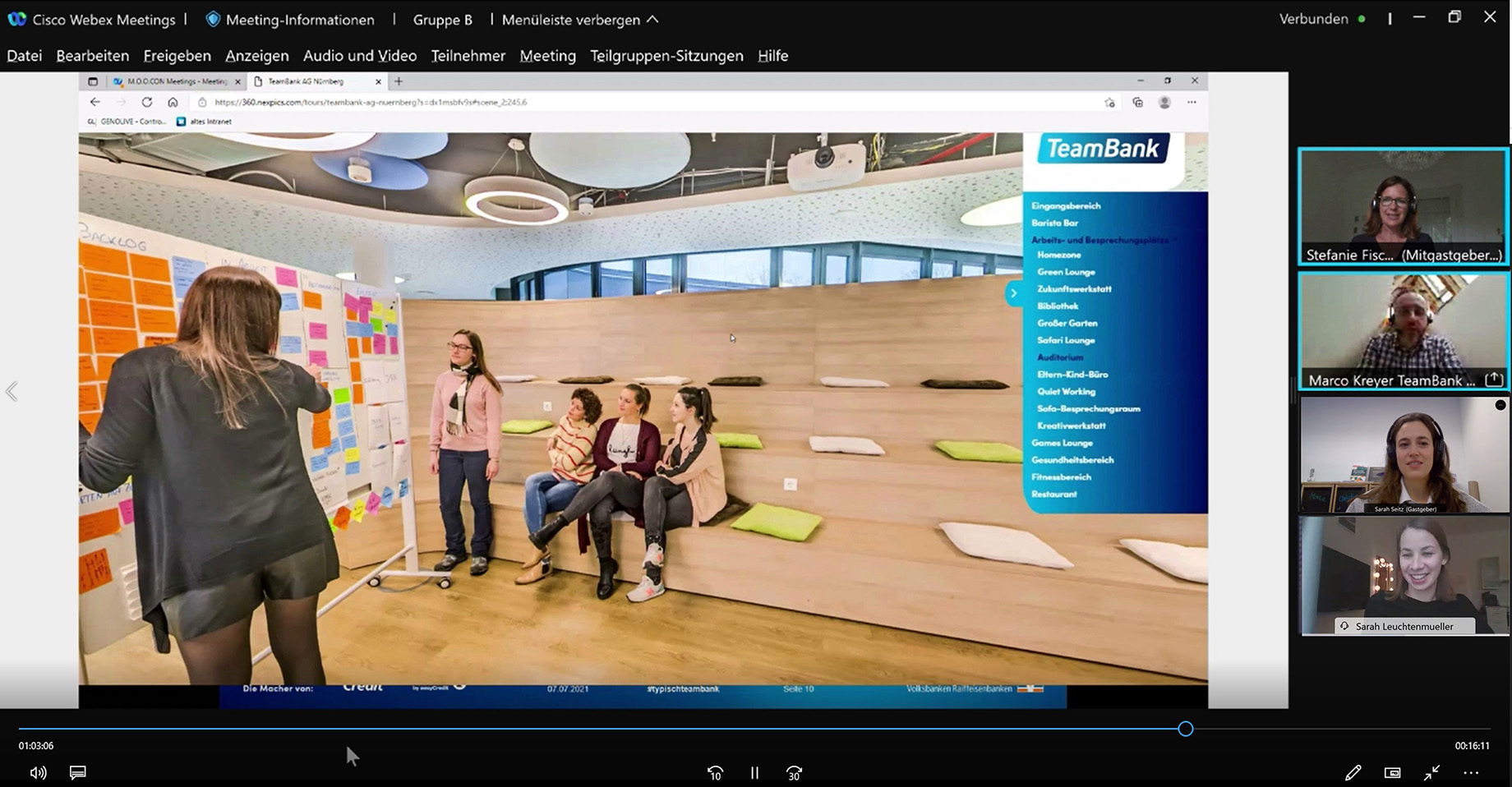Open browser collections icon
Image resolution: width=1512 pixels, height=787 pixels.
coord(1137,103)
